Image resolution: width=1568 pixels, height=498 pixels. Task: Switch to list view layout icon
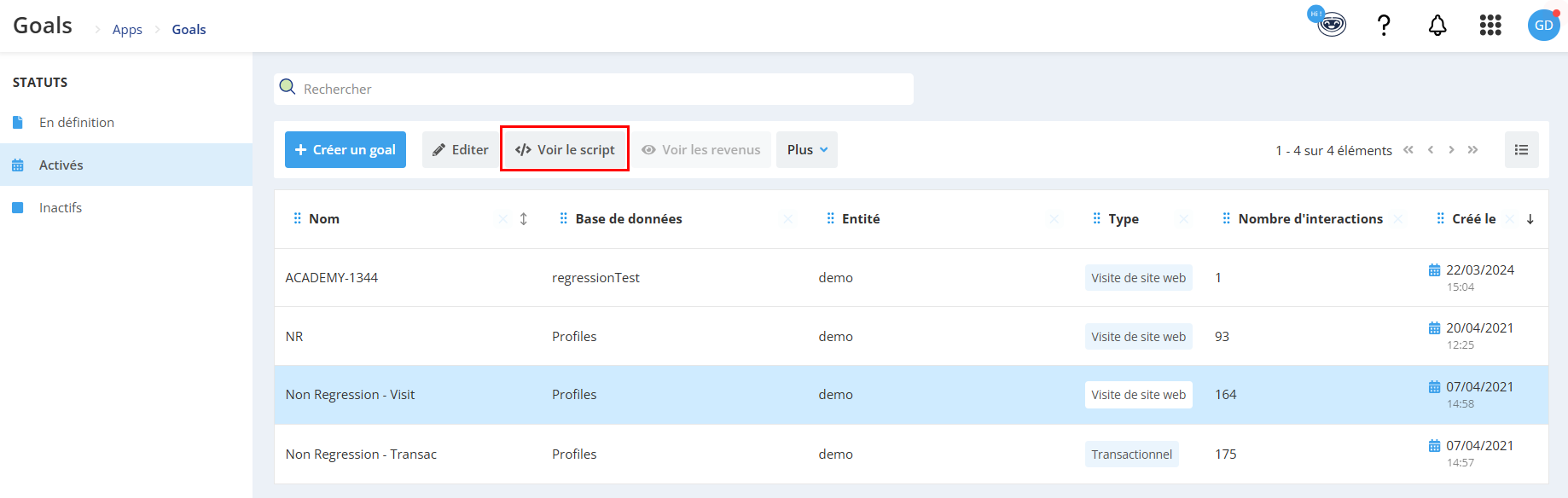(x=1521, y=149)
